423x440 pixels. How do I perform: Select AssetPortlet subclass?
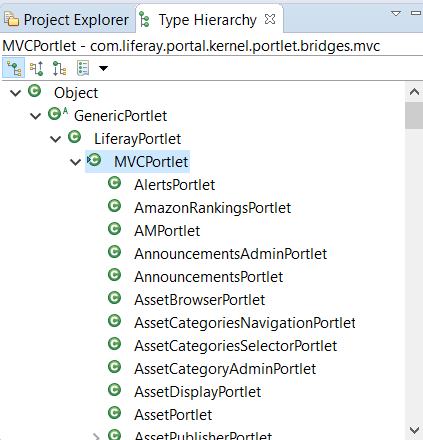(x=173, y=415)
